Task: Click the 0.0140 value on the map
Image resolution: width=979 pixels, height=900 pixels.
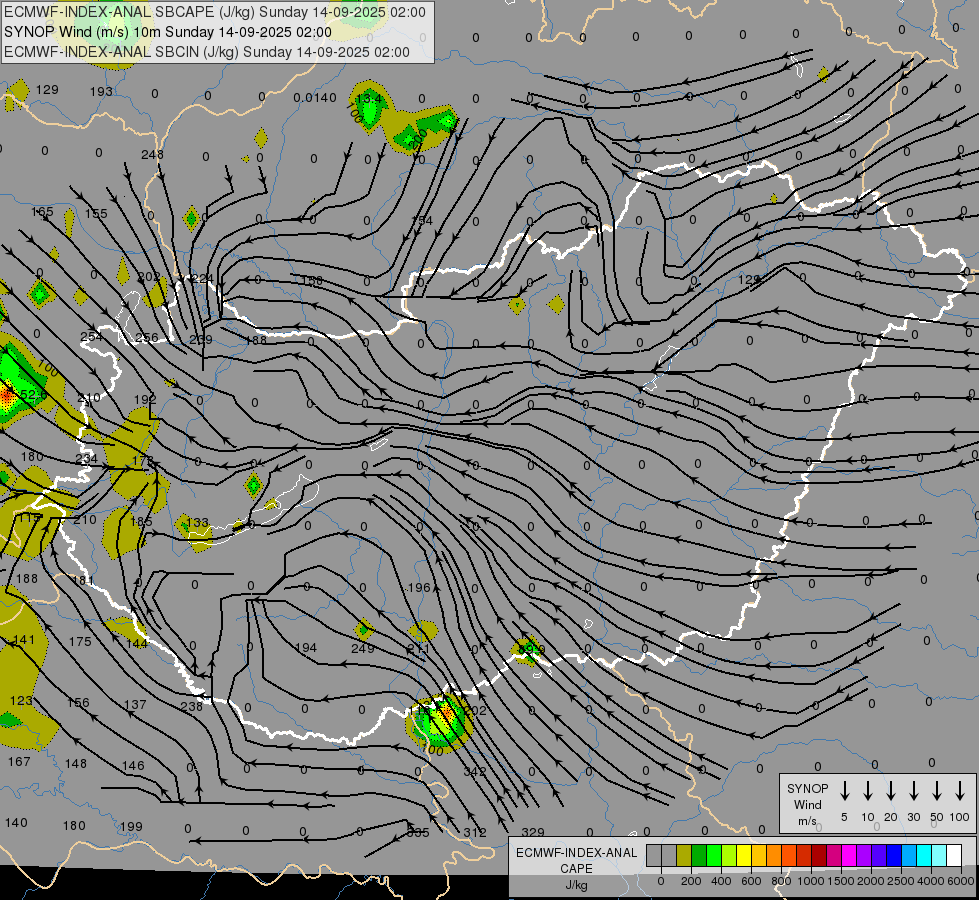Action: point(315,97)
